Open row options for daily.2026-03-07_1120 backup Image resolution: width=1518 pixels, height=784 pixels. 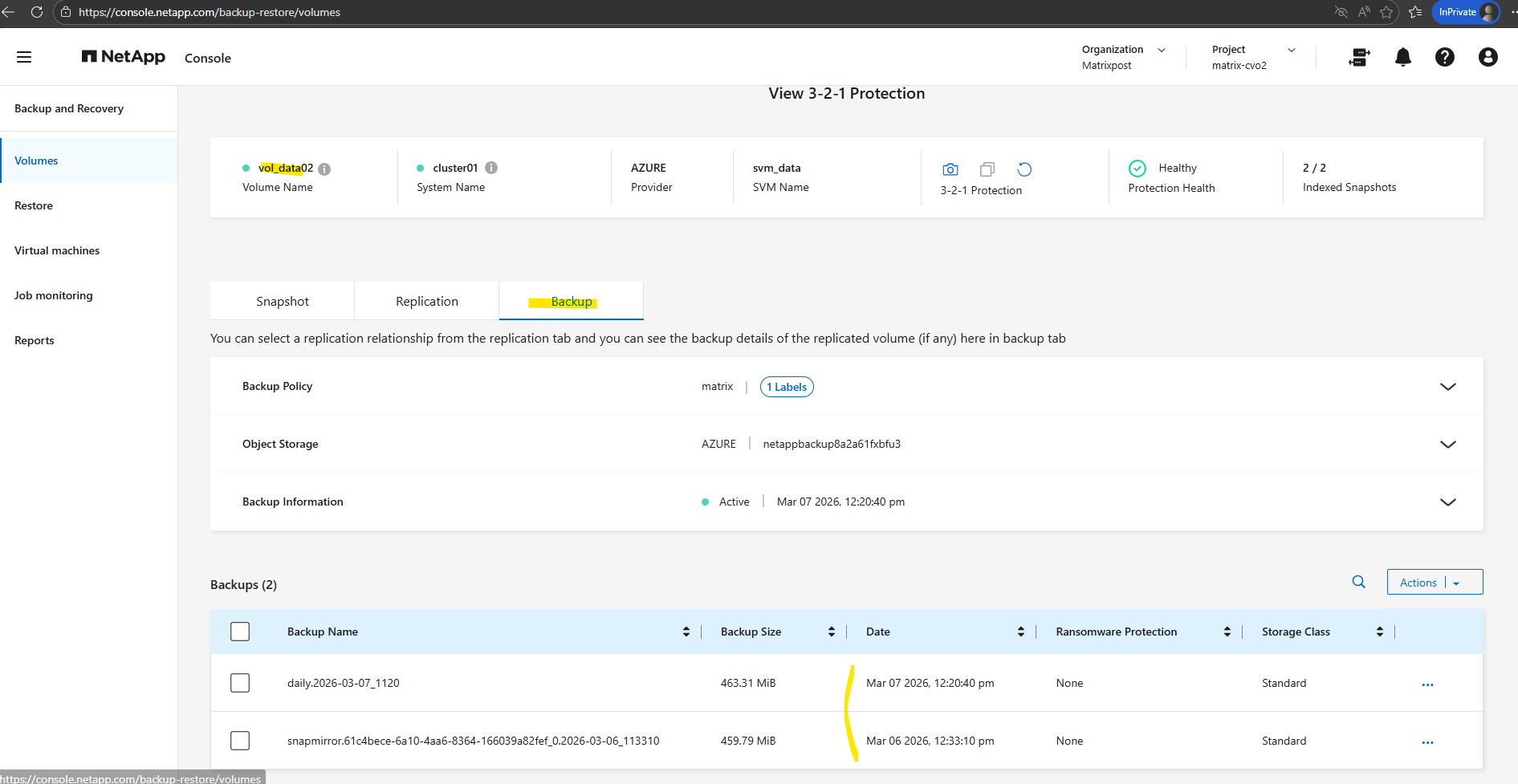(x=1427, y=684)
